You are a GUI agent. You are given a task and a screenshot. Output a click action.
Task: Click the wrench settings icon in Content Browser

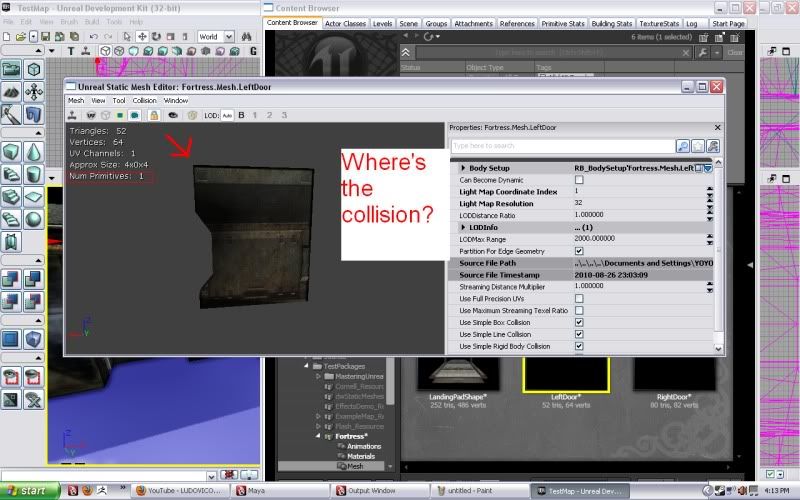(x=703, y=53)
